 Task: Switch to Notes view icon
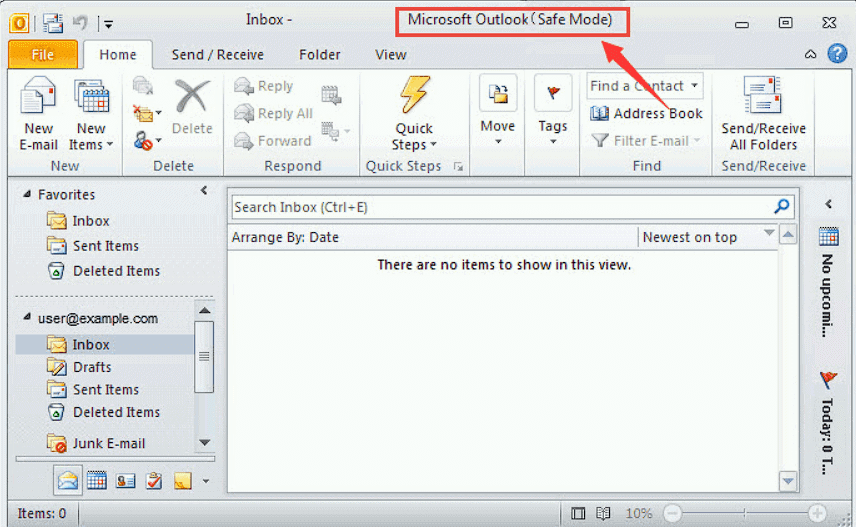pyautogui.click(x=182, y=481)
